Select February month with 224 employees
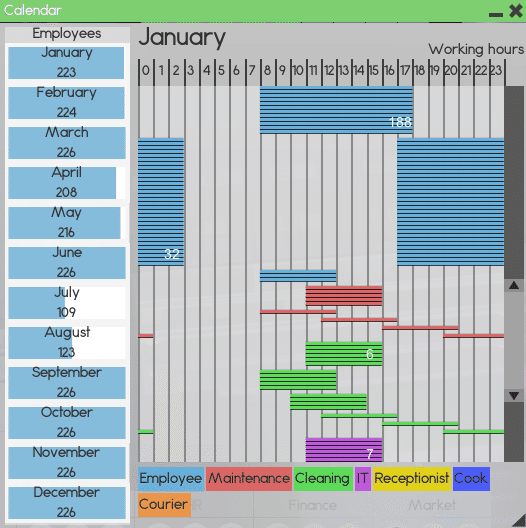This screenshot has height=528, width=526. 66,103
